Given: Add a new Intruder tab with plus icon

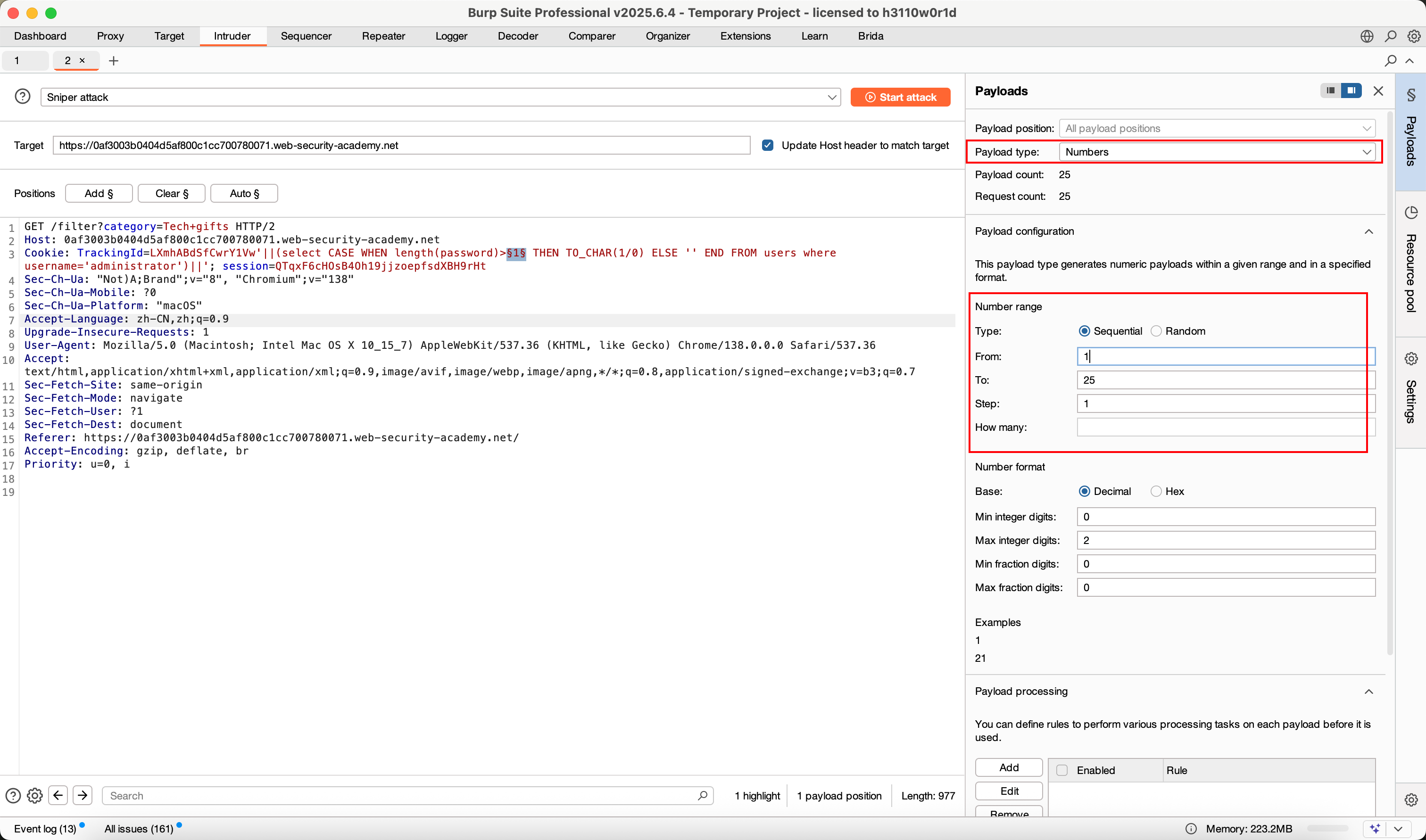Looking at the screenshot, I should [x=114, y=60].
